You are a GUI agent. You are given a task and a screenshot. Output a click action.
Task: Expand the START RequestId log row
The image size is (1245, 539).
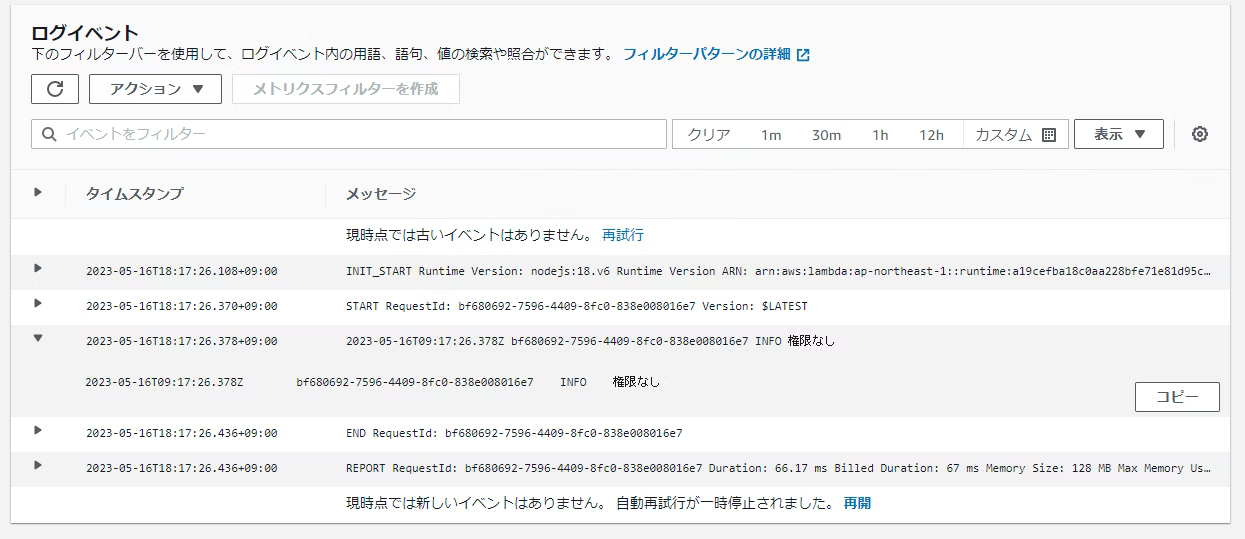tap(38, 303)
